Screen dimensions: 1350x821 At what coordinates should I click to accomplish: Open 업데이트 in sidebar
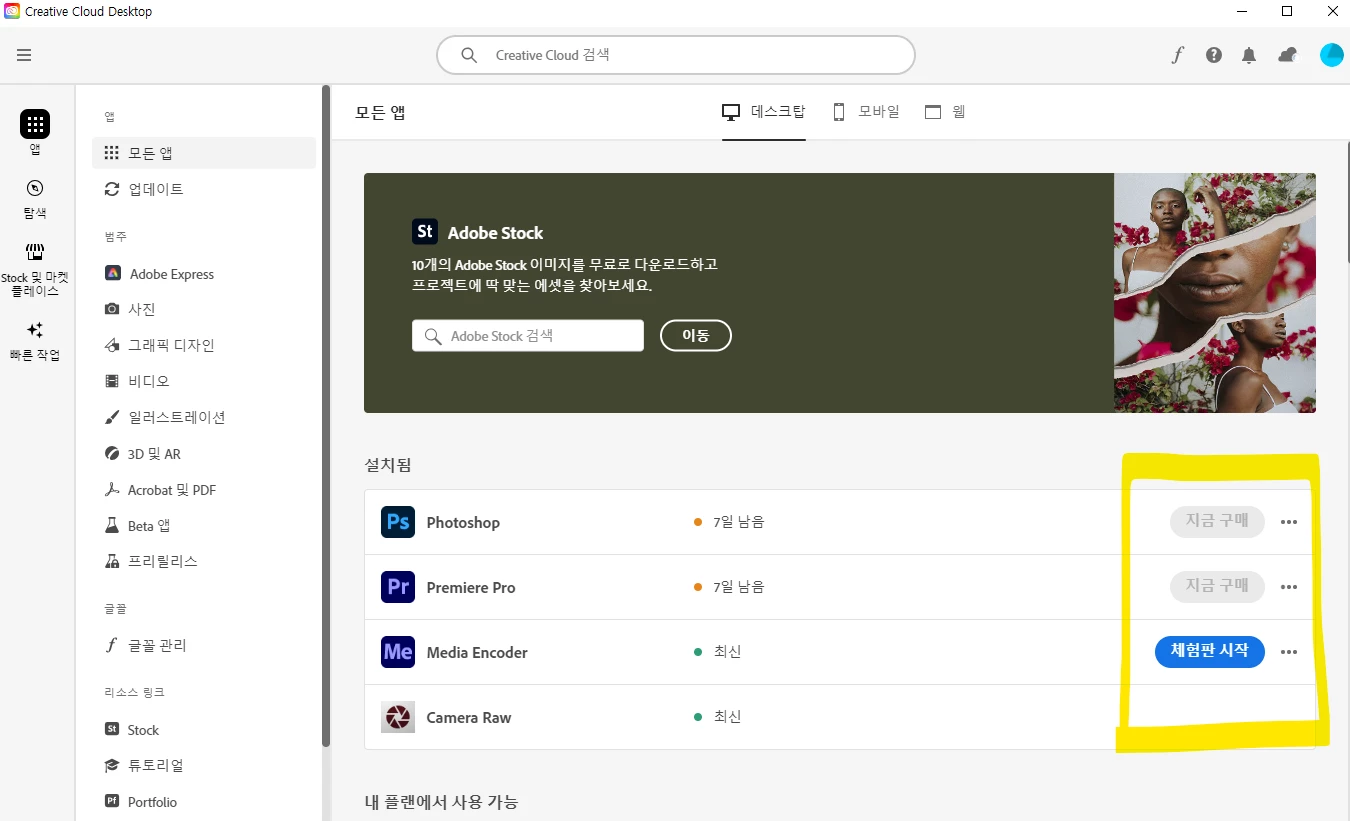(204, 189)
